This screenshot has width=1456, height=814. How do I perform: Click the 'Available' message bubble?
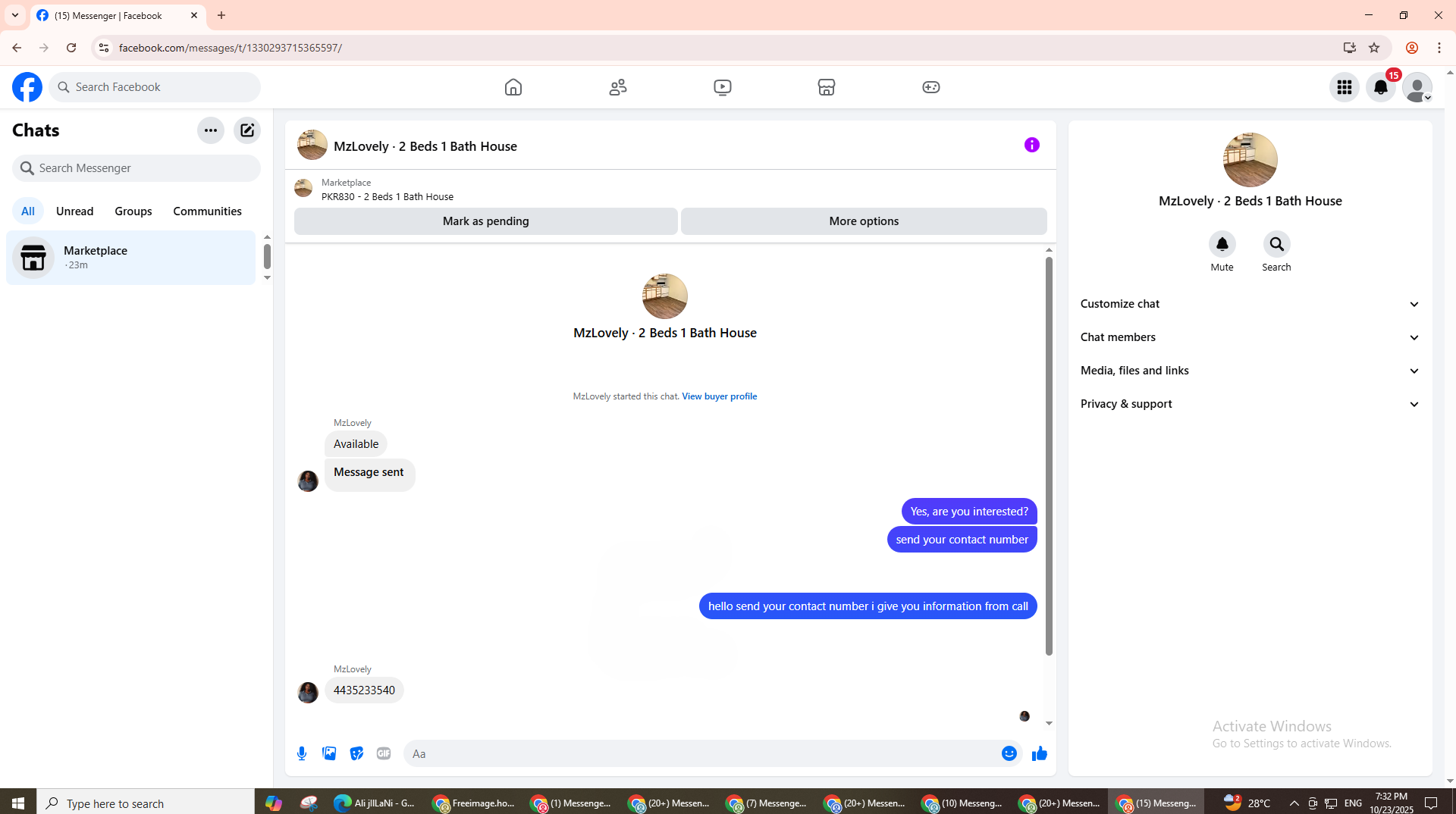(356, 444)
